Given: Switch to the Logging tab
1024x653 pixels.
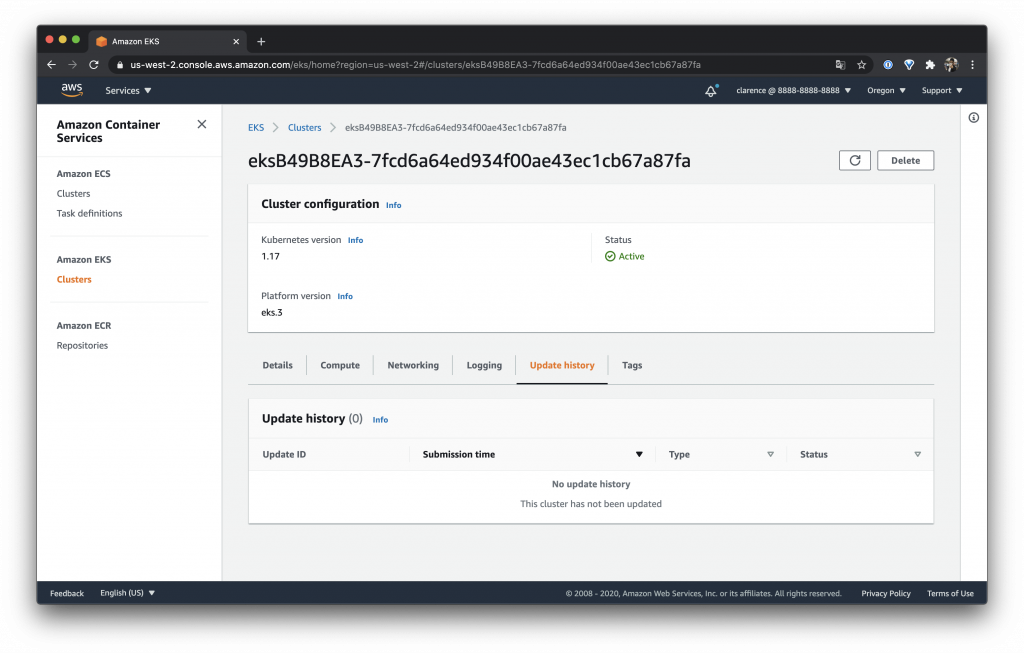Looking at the screenshot, I should click(485, 365).
